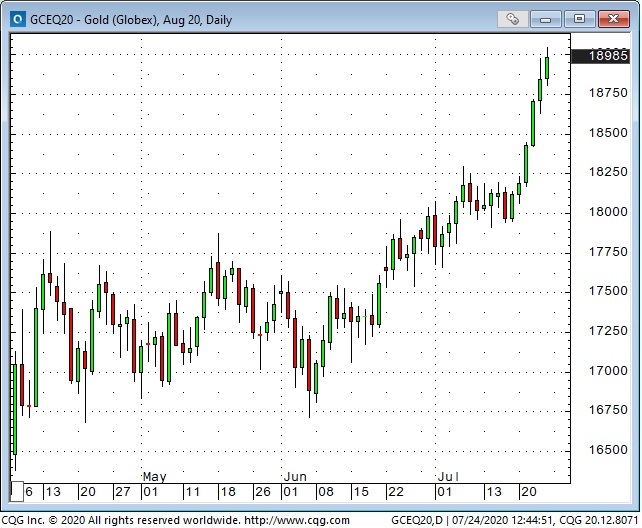Click the CQG logo icon in title bar

click(x=18, y=19)
